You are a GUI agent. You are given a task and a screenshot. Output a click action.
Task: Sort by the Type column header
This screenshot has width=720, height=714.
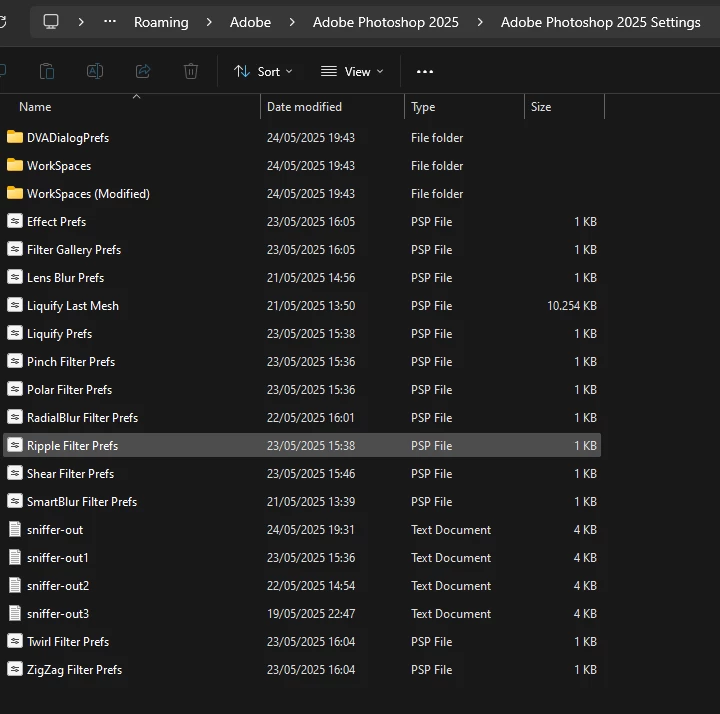pyautogui.click(x=423, y=107)
